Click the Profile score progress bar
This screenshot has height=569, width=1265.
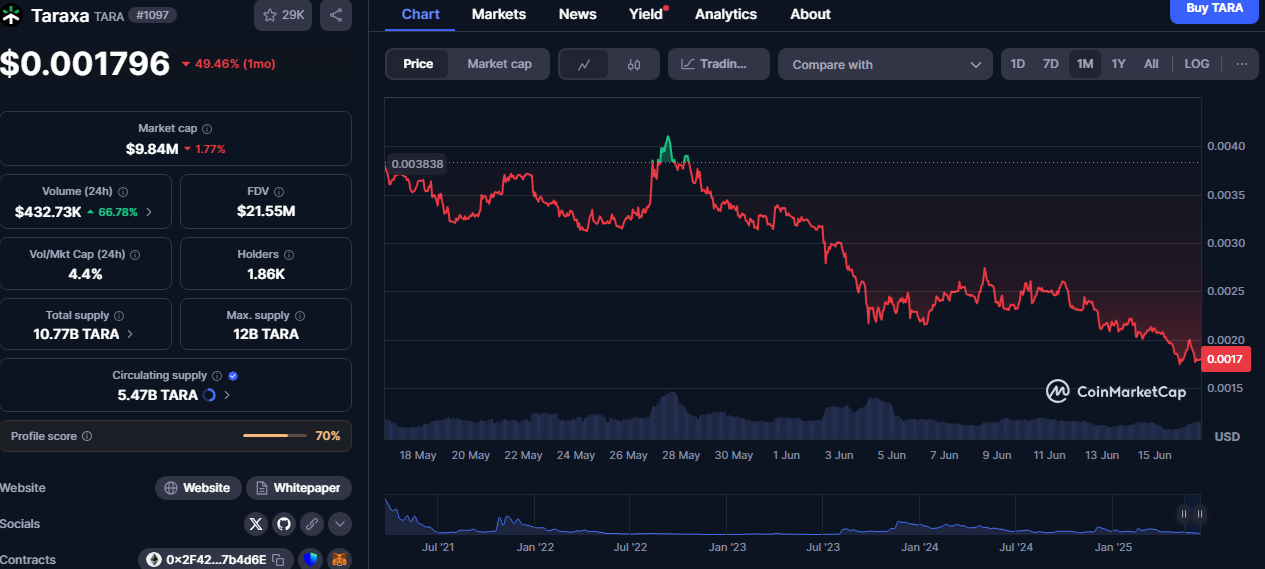point(275,436)
